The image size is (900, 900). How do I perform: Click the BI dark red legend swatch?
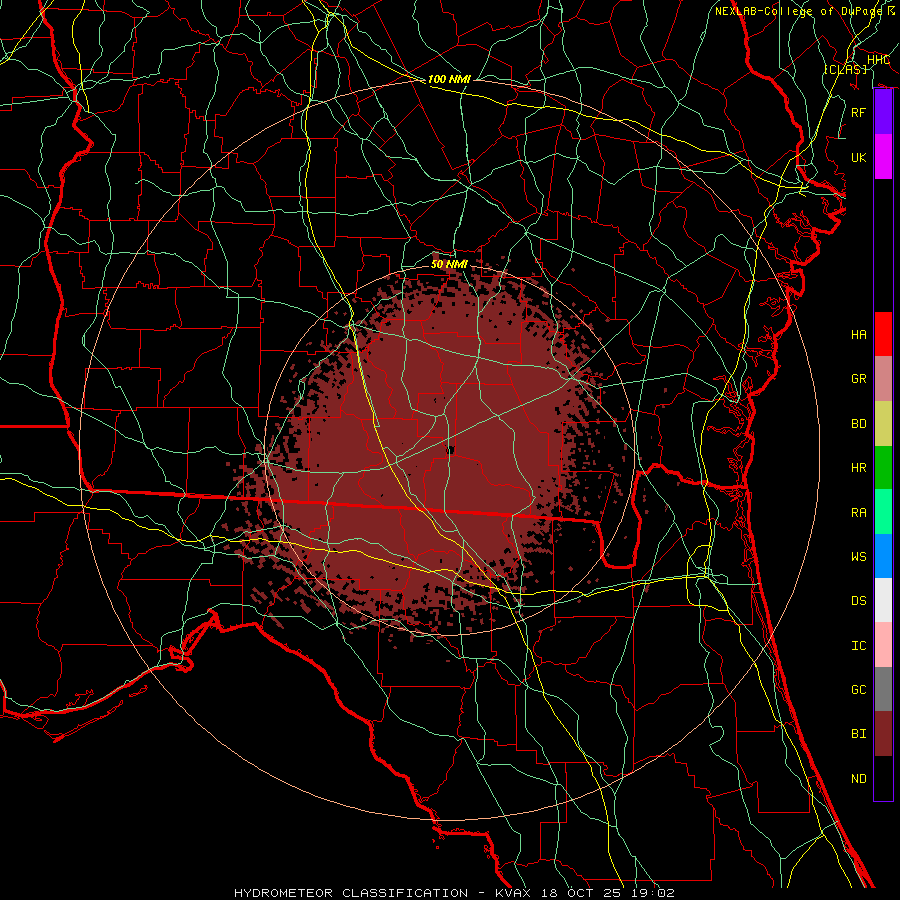point(883,734)
